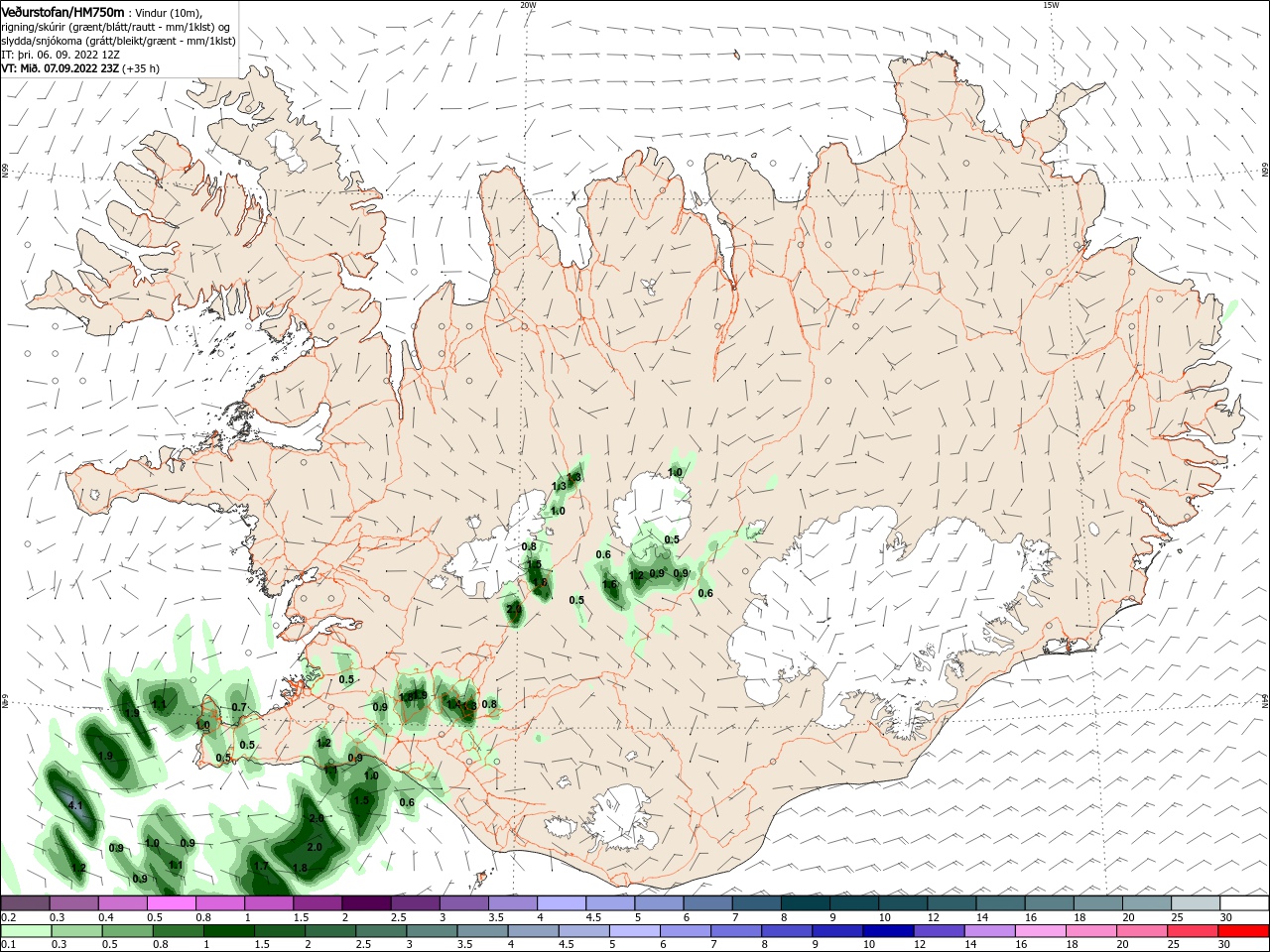
Task: Click the 0.2 label on the purple scale
Action: click(x=8, y=917)
